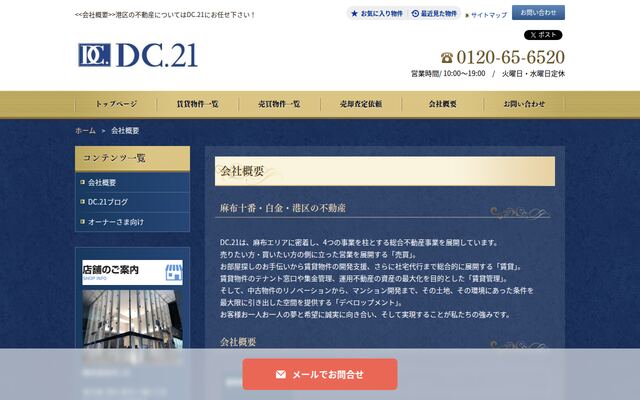Click the 営業時間 10:00〜19:00 text

[x=448, y=73]
